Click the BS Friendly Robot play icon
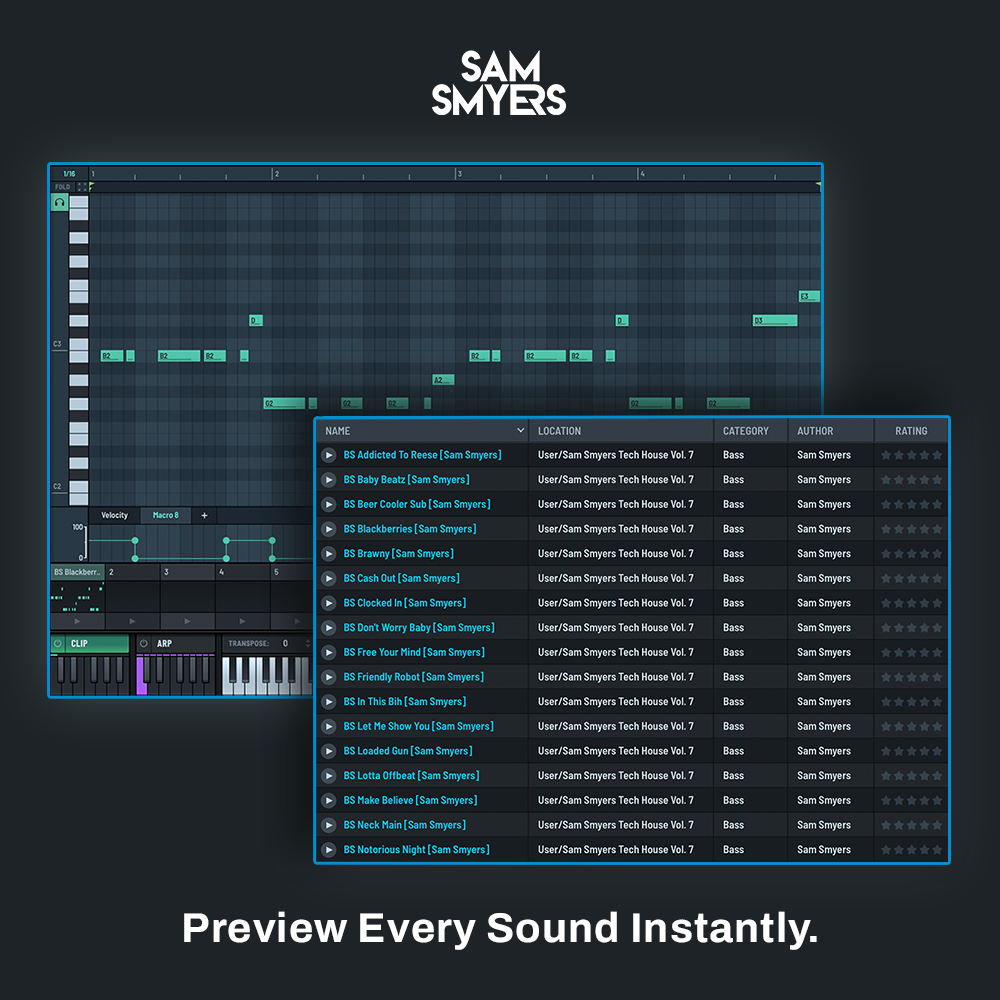 (x=328, y=677)
